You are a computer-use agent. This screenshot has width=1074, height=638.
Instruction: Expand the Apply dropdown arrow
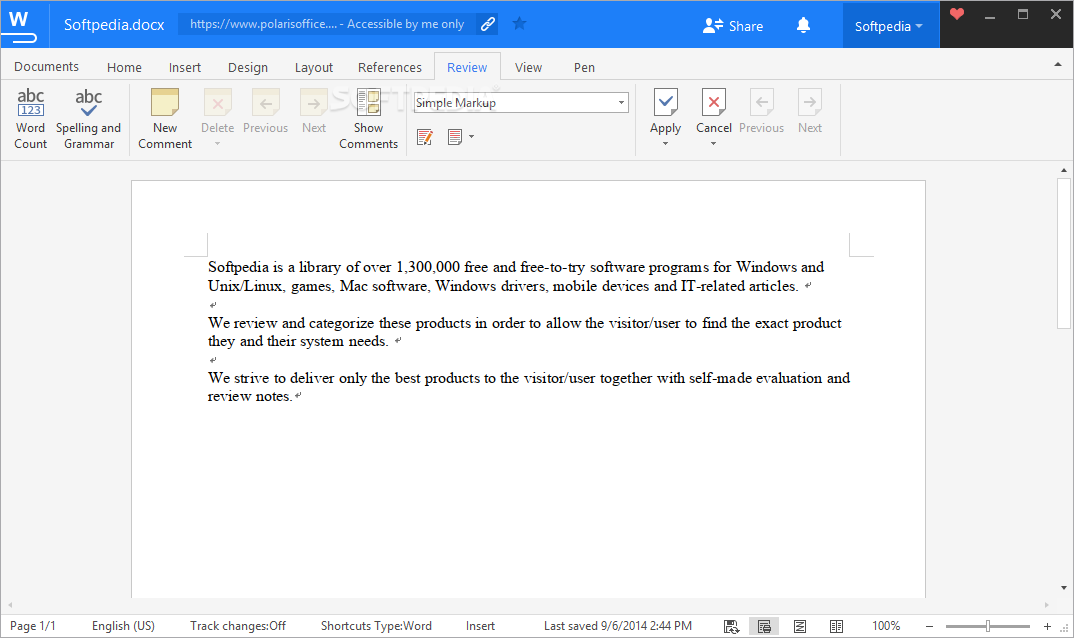coord(665,143)
